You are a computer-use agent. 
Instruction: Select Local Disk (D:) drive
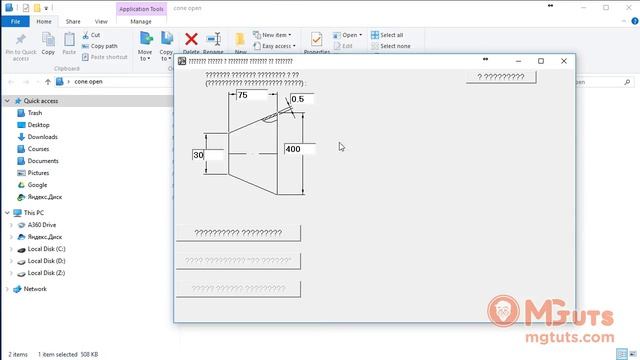pyautogui.click(x=46, y=261)
